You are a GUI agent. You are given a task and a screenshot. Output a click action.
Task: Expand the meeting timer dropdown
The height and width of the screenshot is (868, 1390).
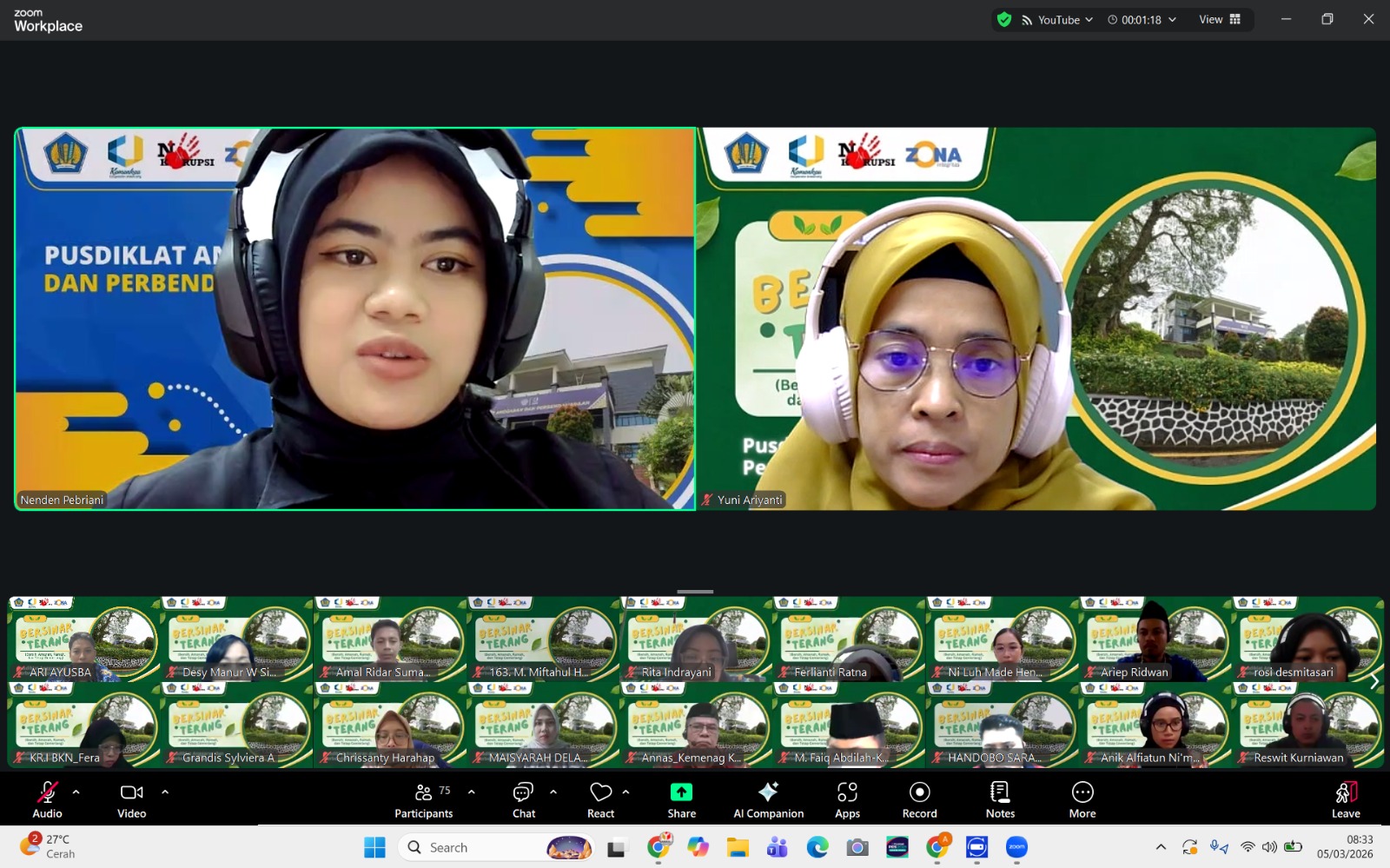[1142, 20]
